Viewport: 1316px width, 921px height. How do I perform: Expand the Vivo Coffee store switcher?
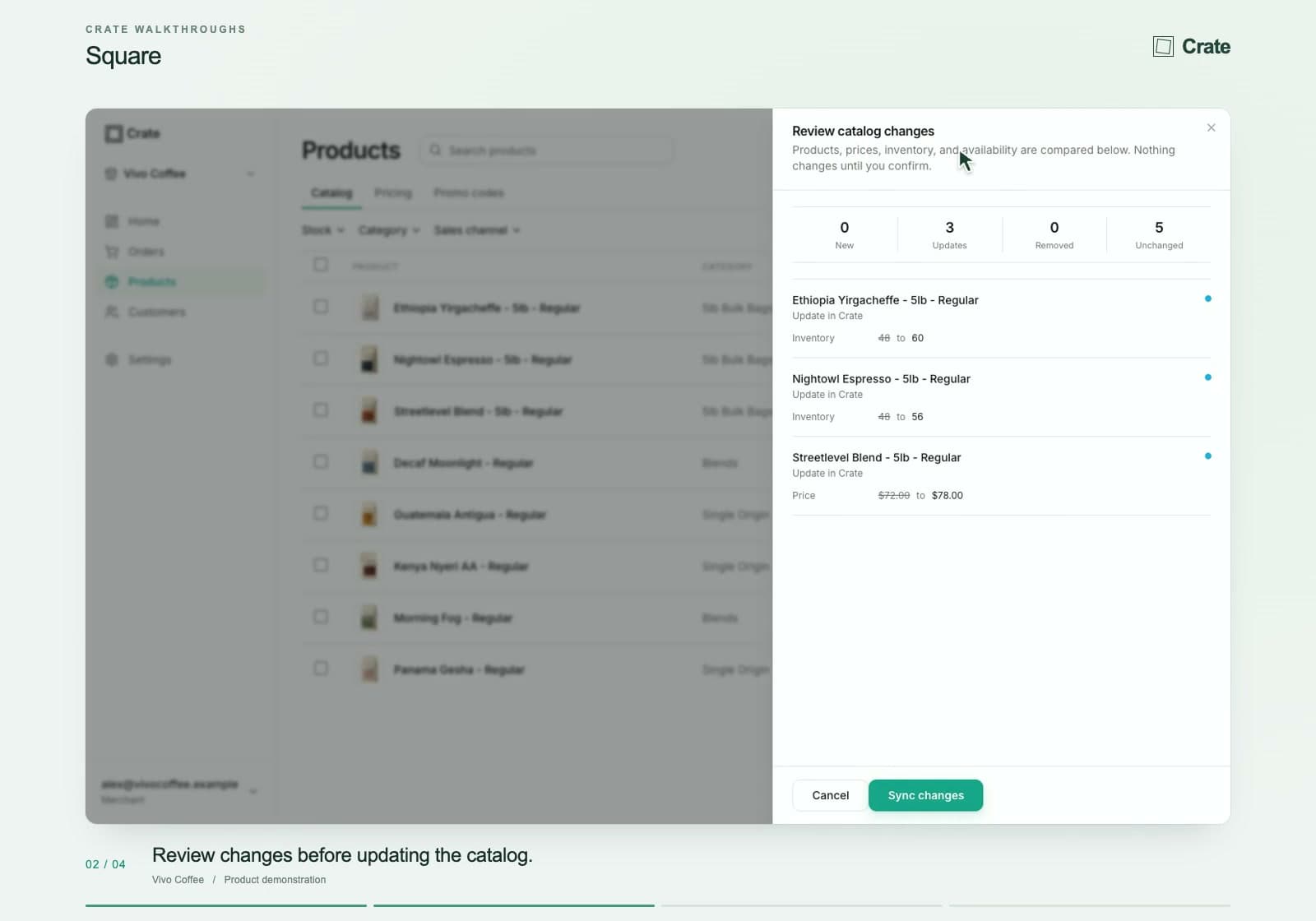pos(179,174)
